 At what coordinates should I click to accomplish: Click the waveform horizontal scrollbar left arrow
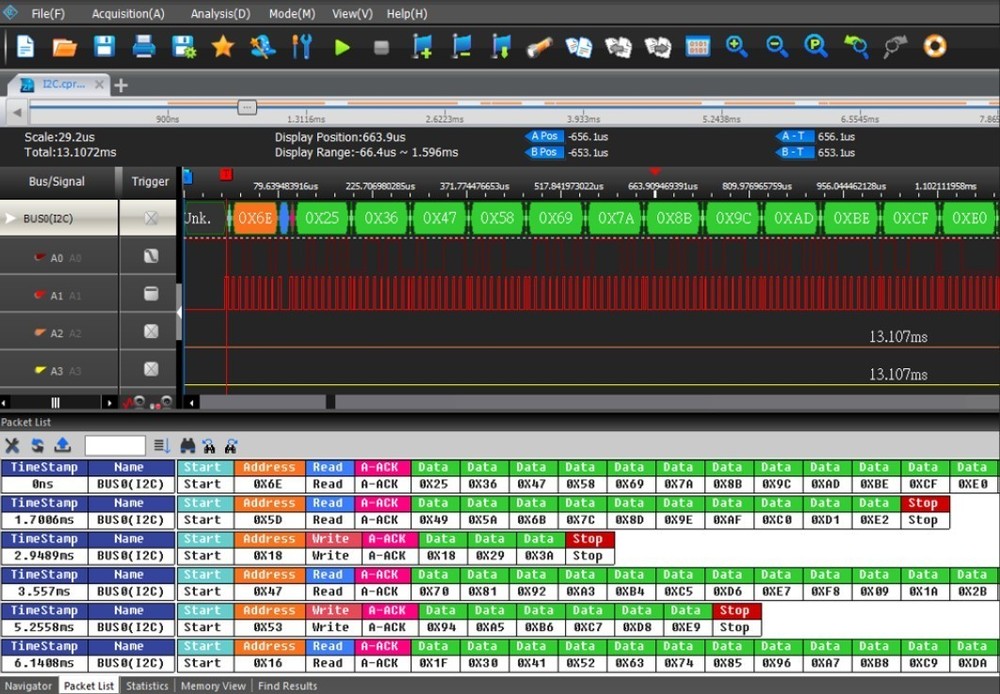tap(191, 402)
